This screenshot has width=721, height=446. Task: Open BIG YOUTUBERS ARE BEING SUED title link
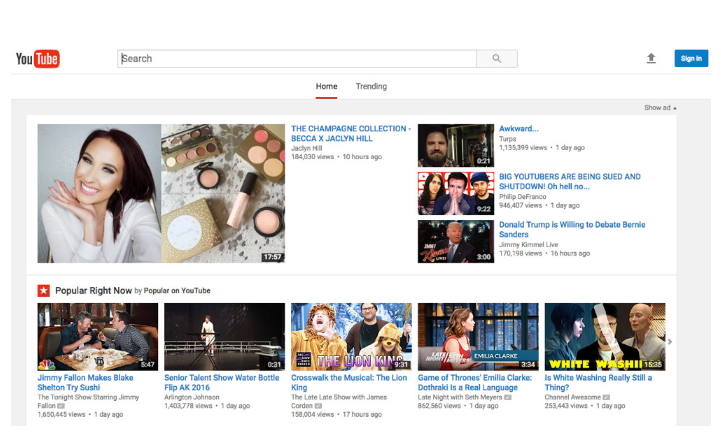tap(570, 182)
